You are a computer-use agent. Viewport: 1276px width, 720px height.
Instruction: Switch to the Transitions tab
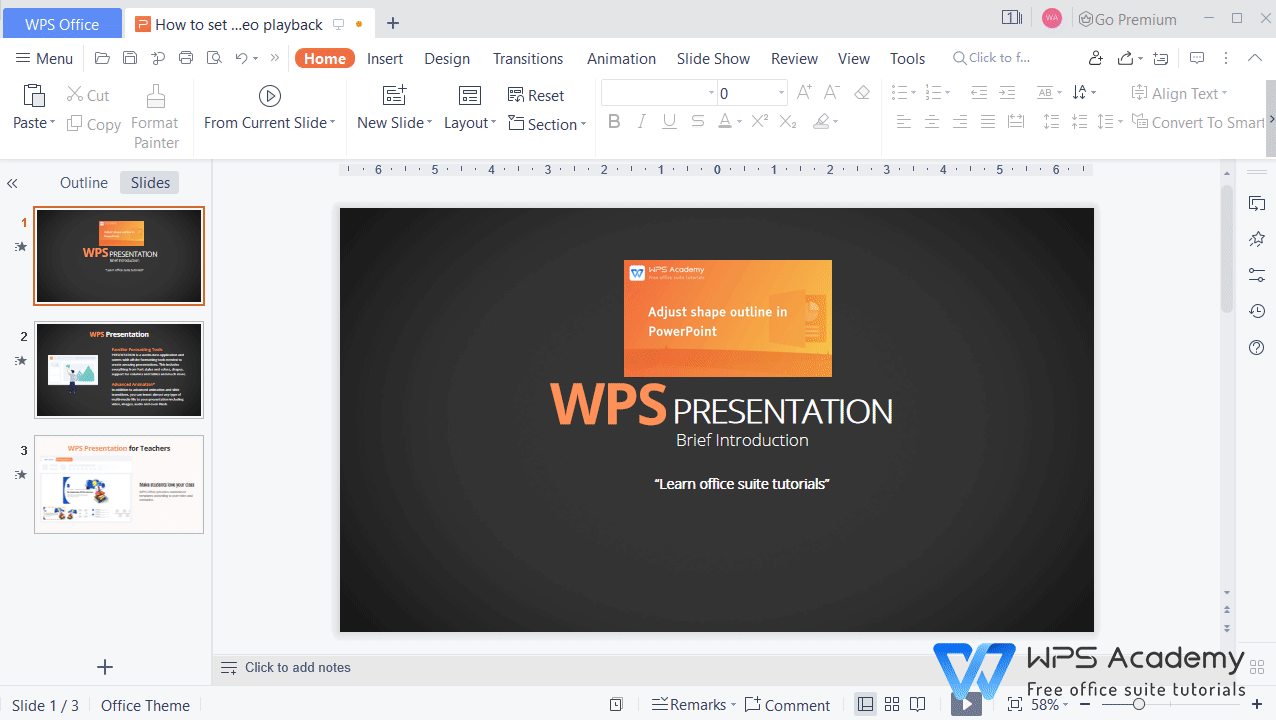528,58
